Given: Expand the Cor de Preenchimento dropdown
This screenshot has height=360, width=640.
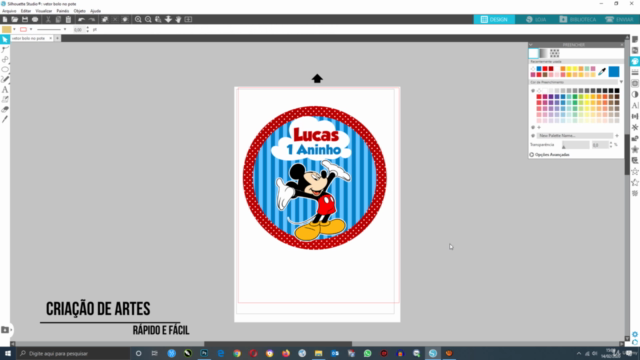Looking at the screenshot, I should tap(621, 82).
